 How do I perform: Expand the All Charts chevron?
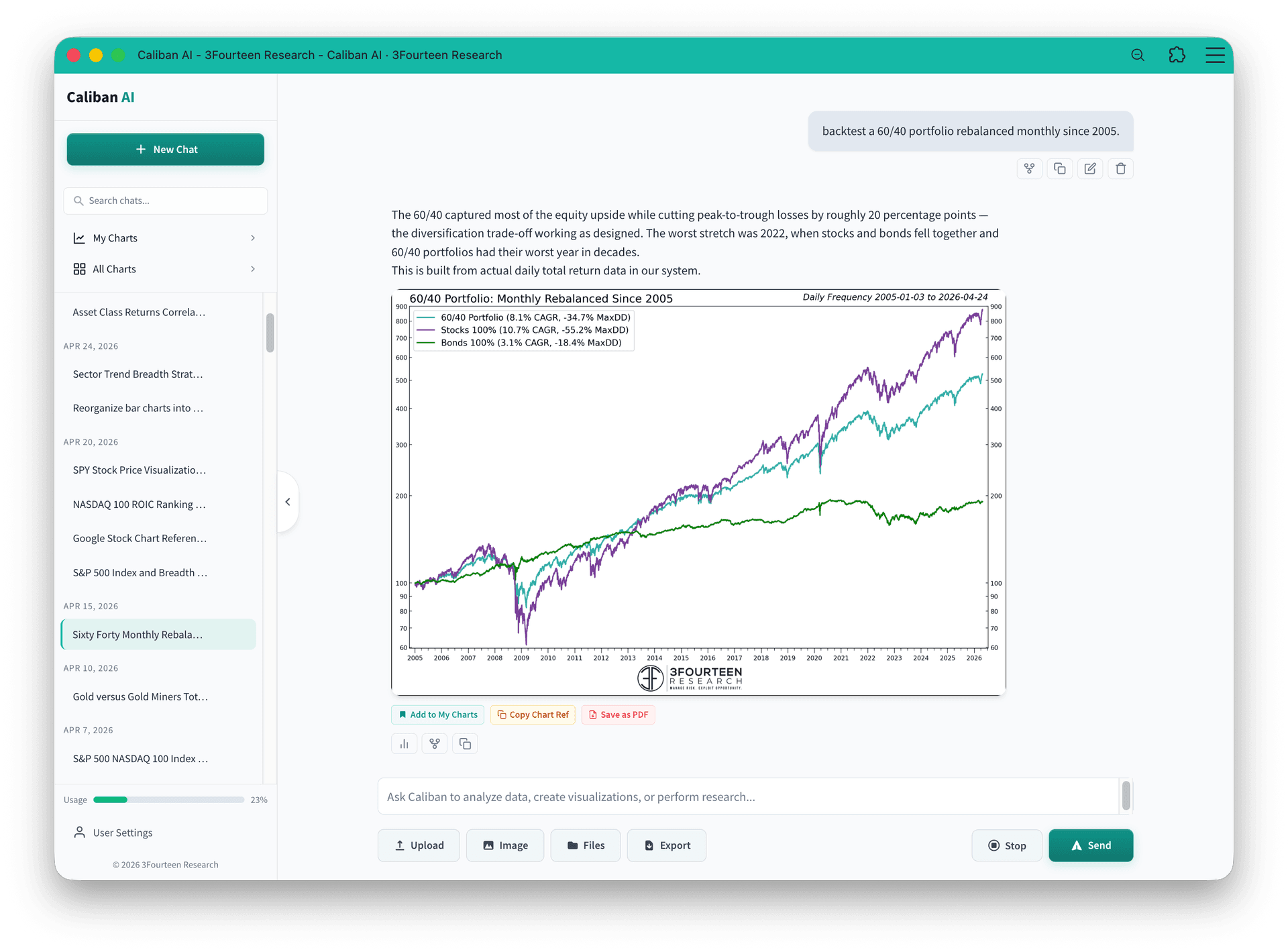[253, 269]
